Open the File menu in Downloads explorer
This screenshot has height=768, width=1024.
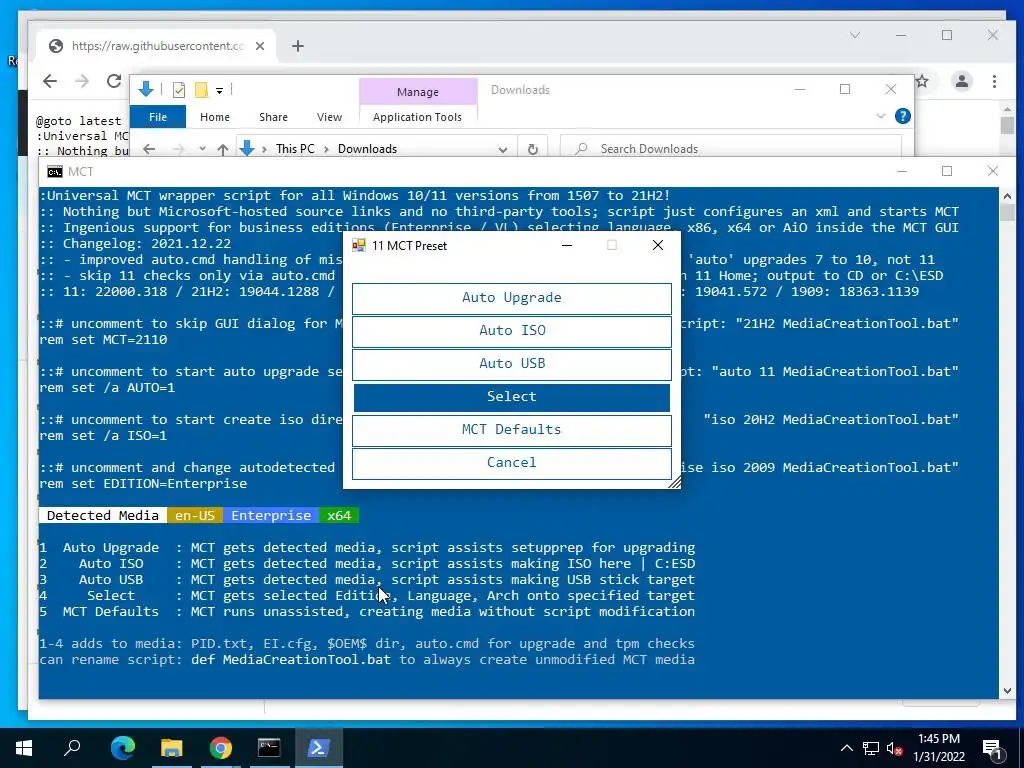point(157,117)
